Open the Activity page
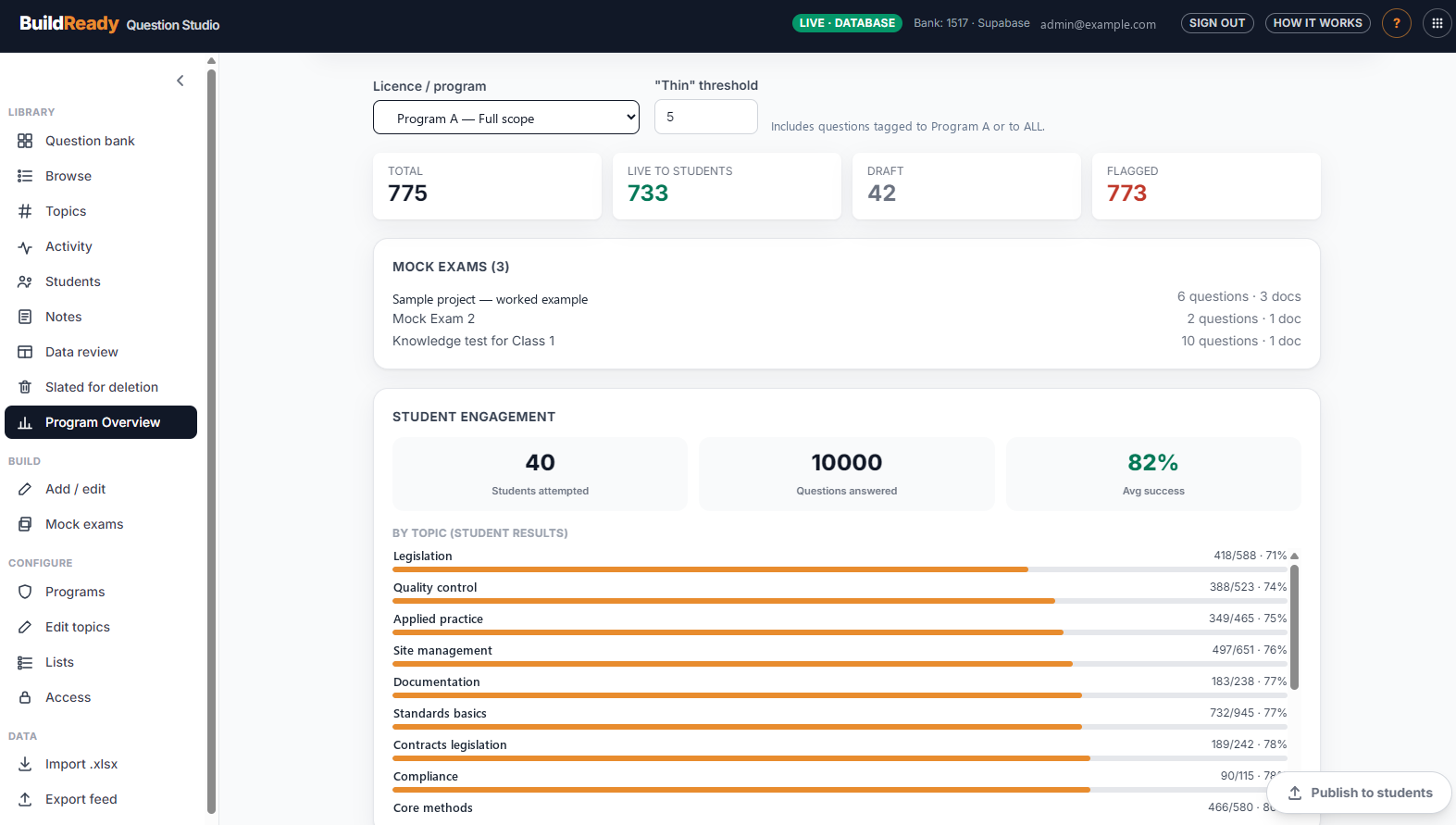1456x825 pixels. (101, 246)
